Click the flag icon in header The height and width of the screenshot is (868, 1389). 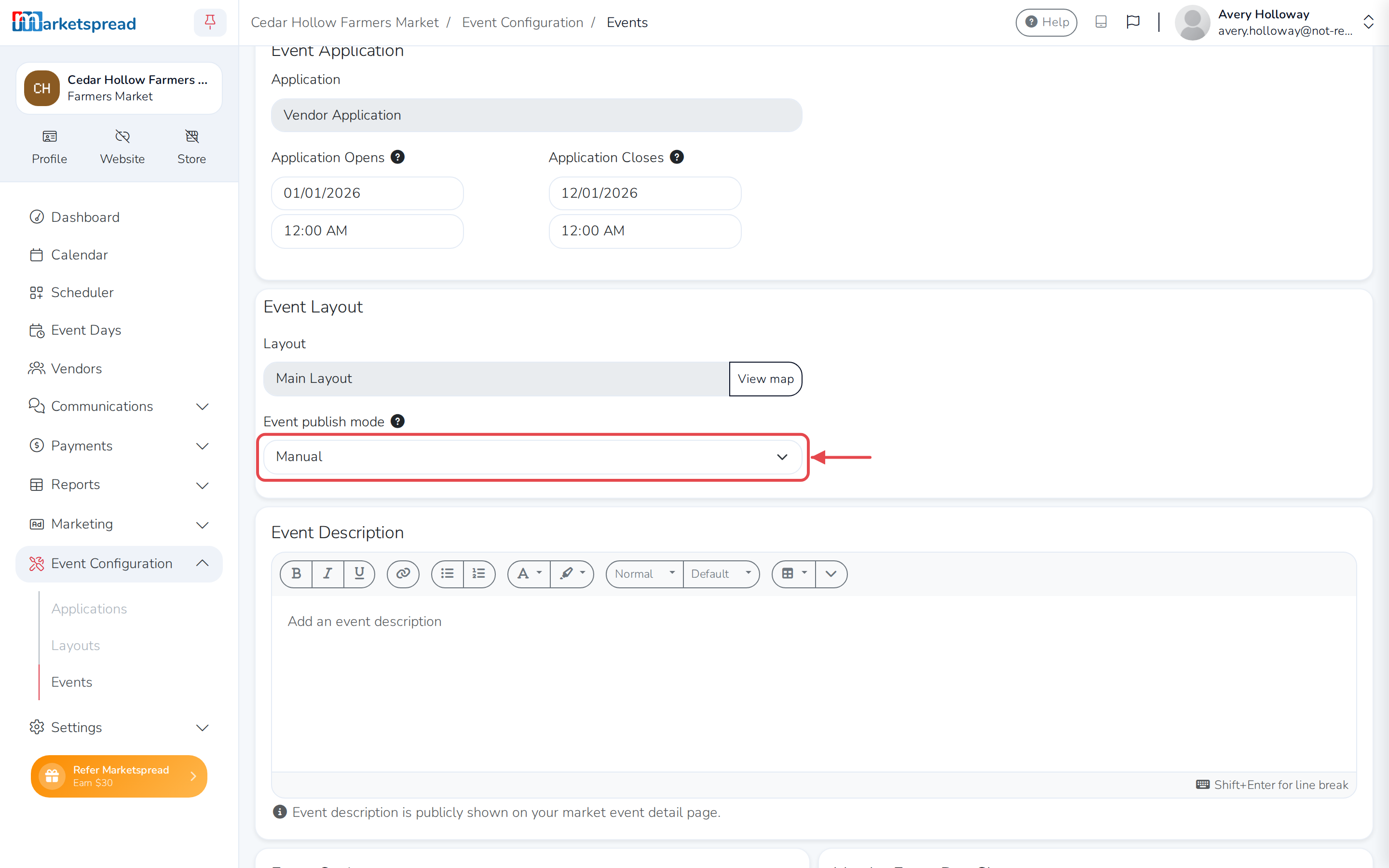(x=1133, y=22)
